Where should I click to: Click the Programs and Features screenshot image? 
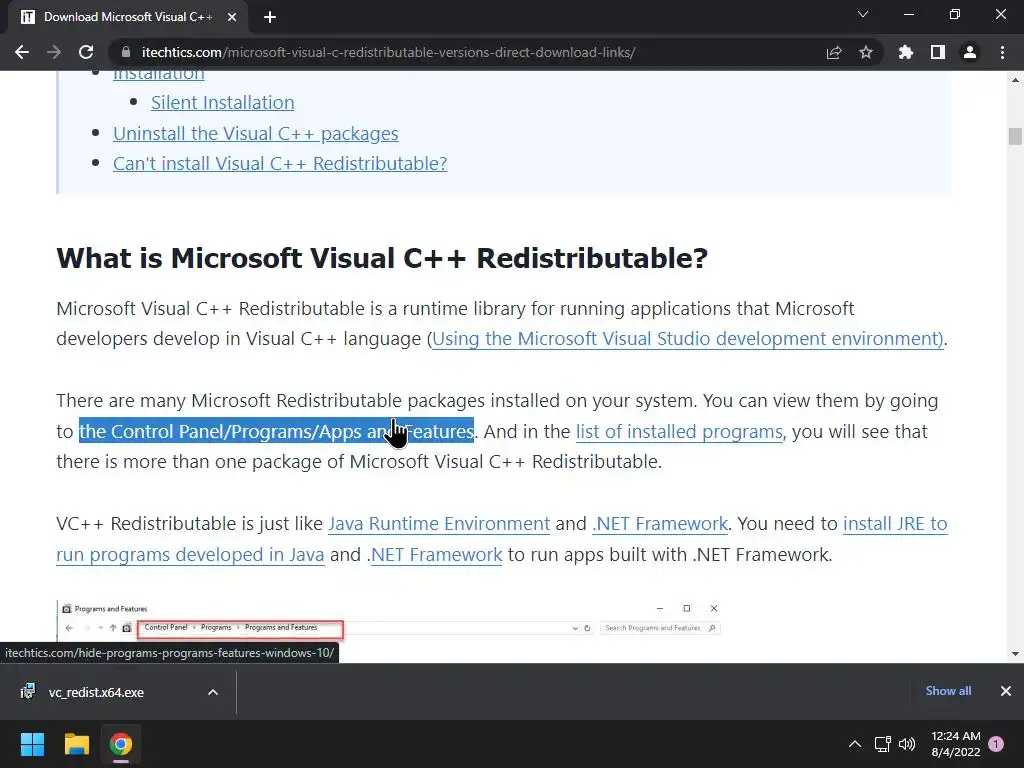click(389, 620)
